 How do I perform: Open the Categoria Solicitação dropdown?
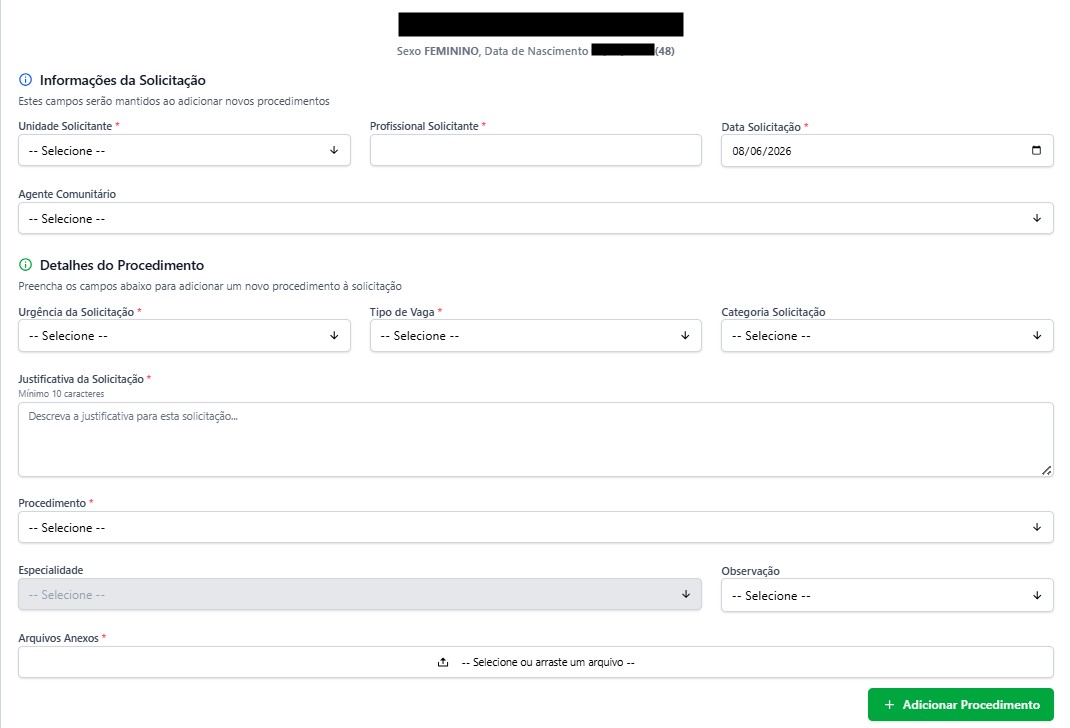pyautogui.click(x=887, y=336)
